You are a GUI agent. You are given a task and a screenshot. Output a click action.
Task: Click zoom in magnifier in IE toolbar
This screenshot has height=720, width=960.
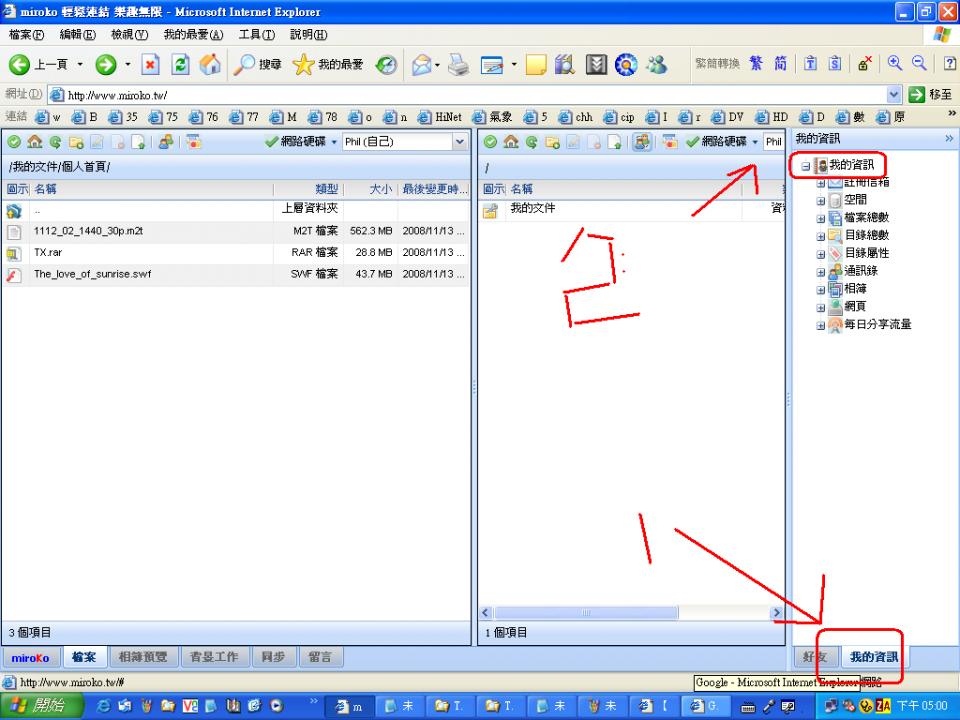[x=895, y=63]
